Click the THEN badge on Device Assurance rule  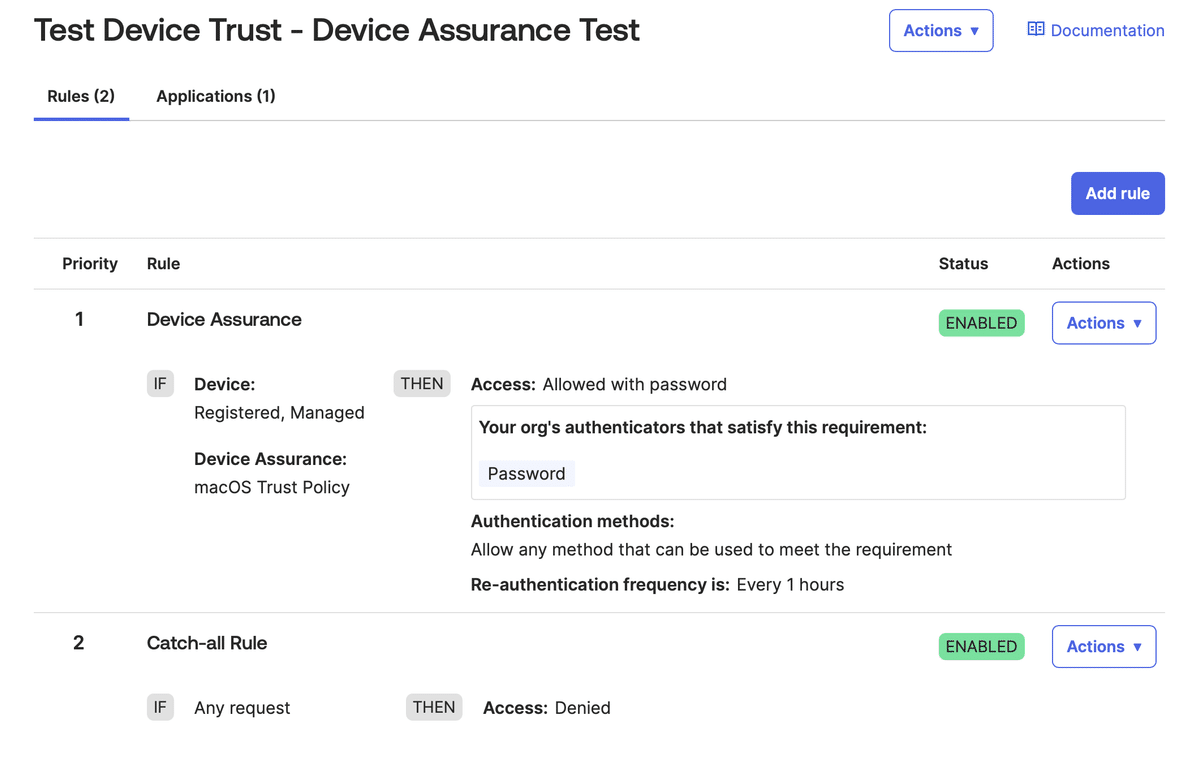coord(421,383)
